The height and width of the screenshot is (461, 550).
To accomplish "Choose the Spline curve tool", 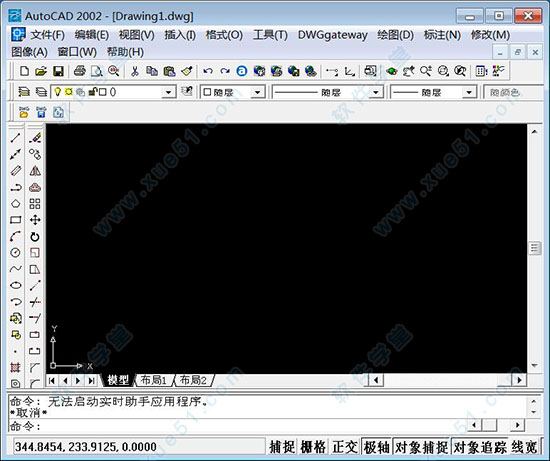I will pos(15,269).
